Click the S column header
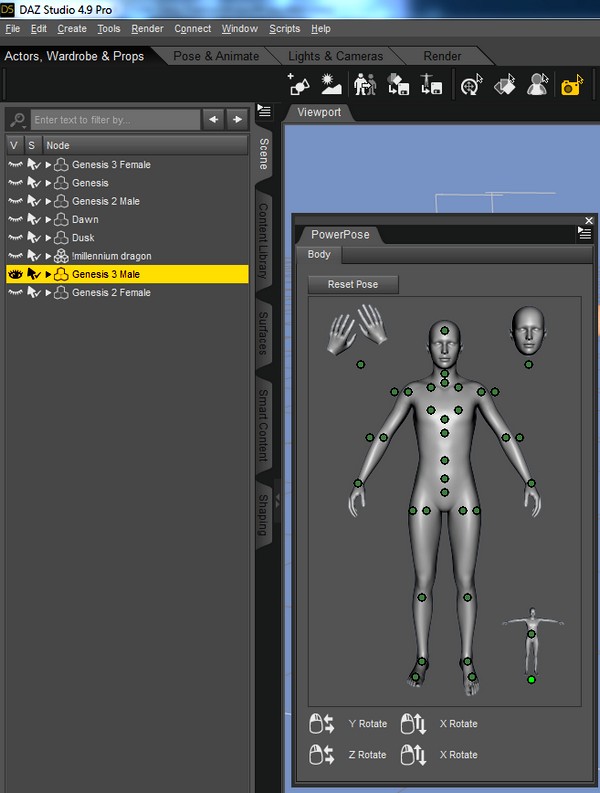The image size is (600, 793). [32, 146]
